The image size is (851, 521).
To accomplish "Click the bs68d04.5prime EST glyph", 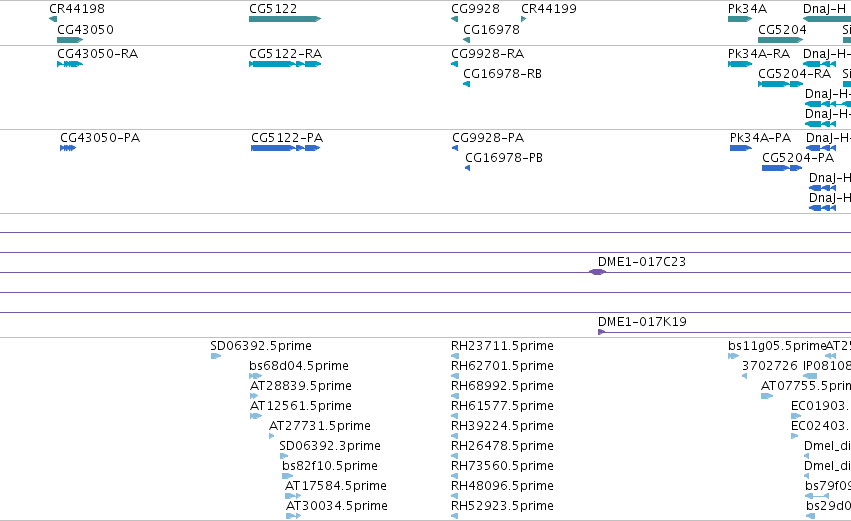I will (x=256, y=376).
